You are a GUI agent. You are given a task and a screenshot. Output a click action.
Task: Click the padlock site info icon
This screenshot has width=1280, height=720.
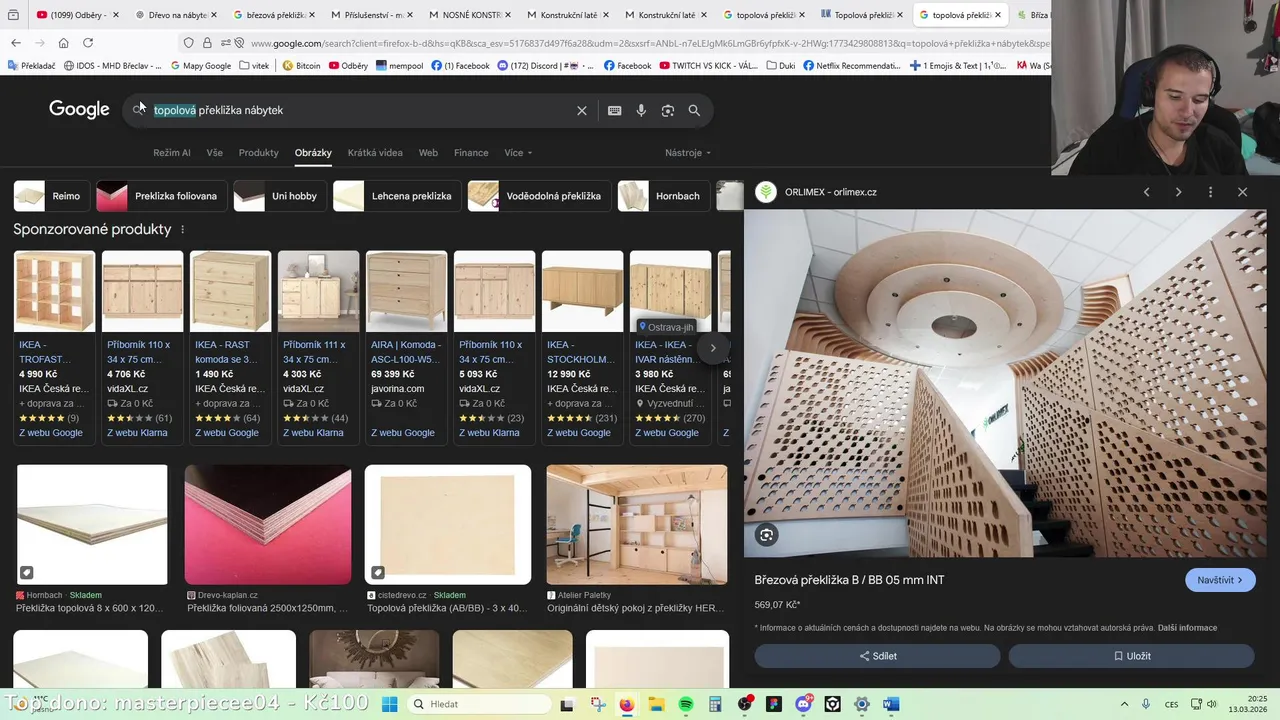[x=207, y=43]
